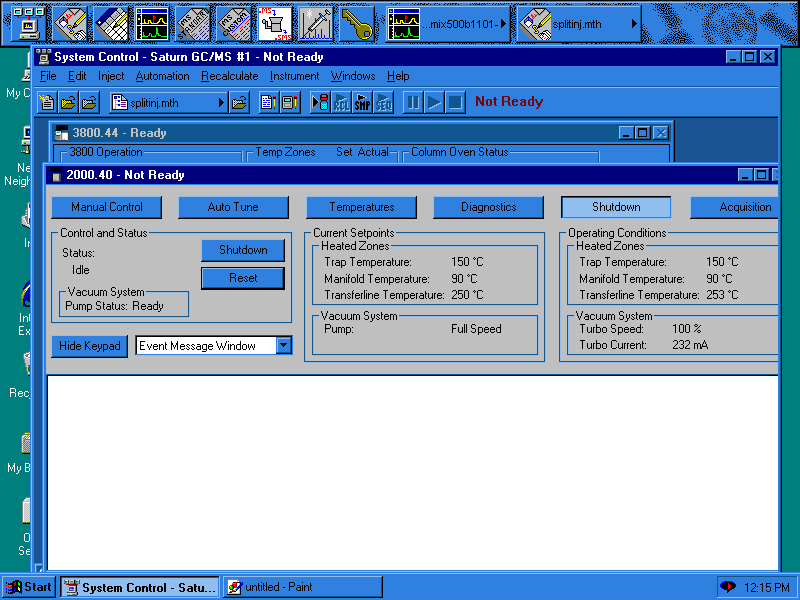Viewport: 800px width, 600px height.
Task: Click Shutdown button in Control and Status
Action: click(243, 250)
